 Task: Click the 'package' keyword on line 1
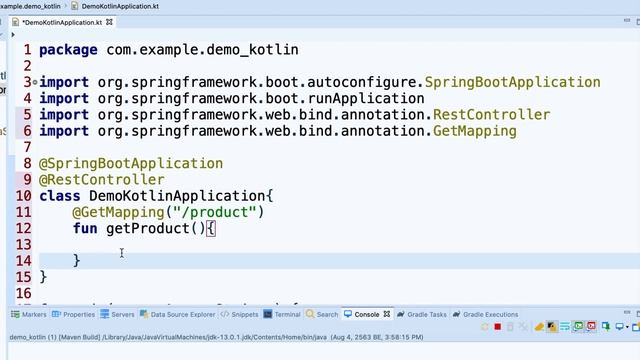(68, 50)
